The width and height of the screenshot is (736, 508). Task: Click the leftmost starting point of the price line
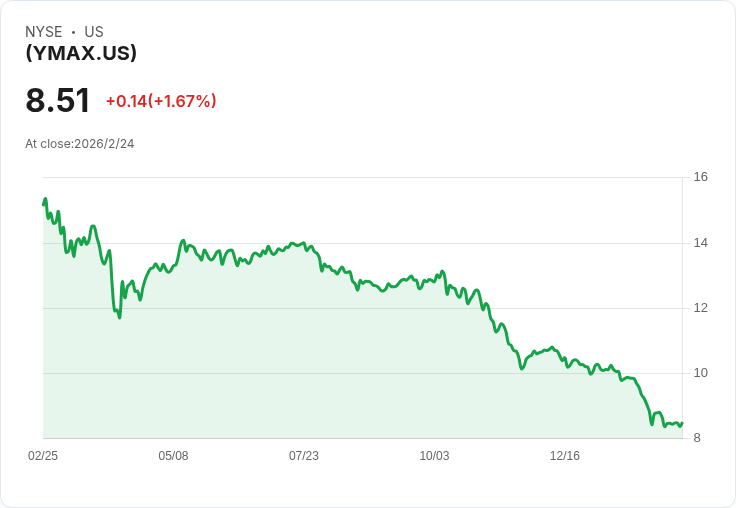(44, 204)
